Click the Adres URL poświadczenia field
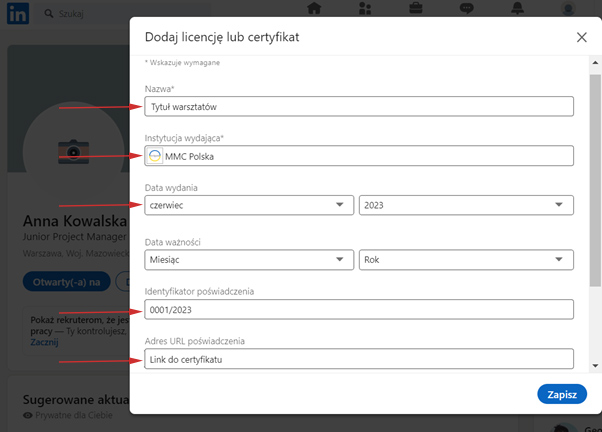 359,359
